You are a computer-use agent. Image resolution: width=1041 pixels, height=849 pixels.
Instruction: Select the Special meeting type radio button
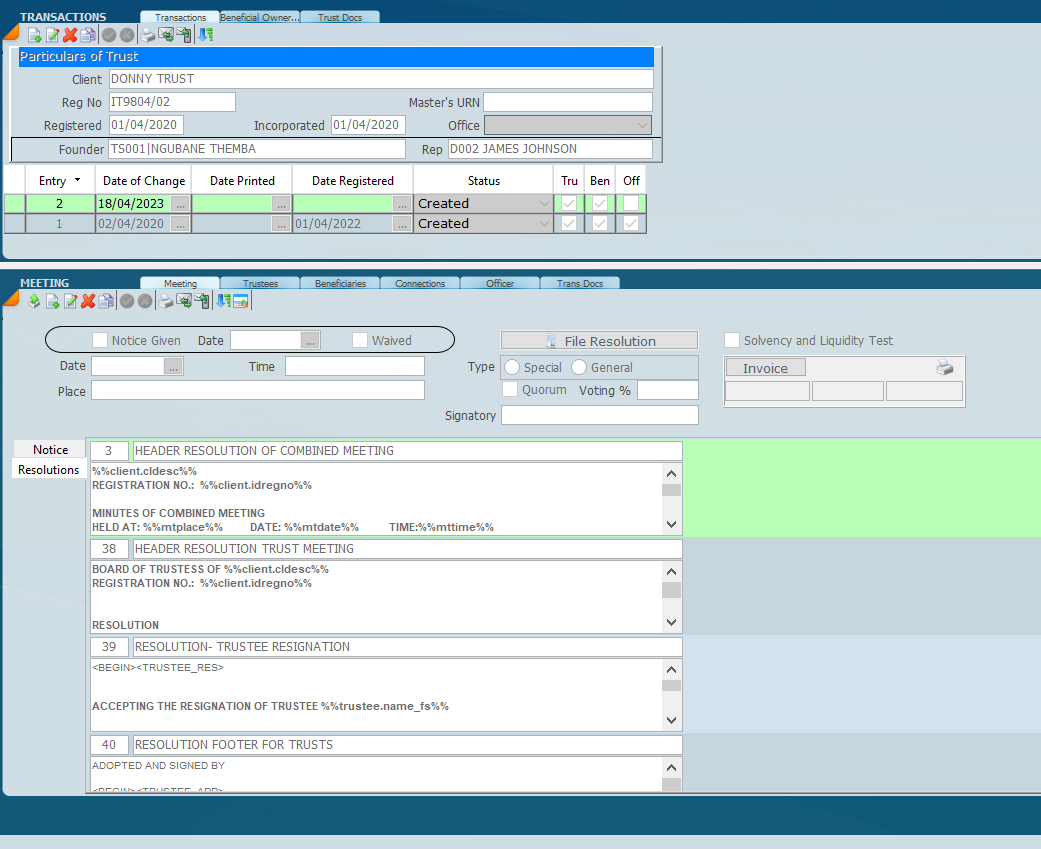coord(512,368)
